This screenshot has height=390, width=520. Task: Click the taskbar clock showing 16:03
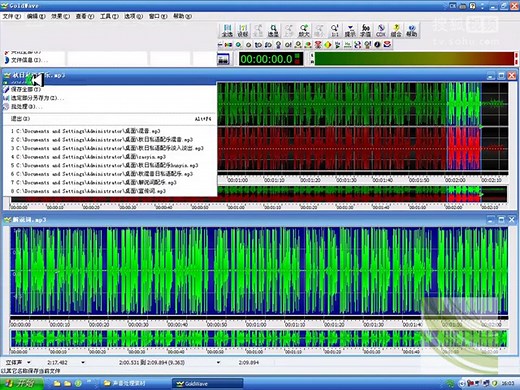point(508,383)
